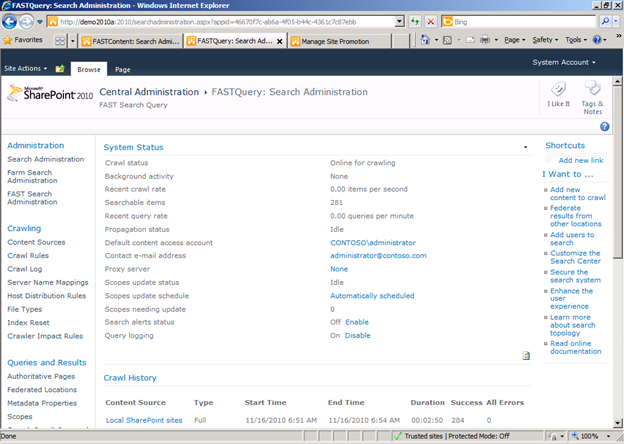Open Favorites with the star button
The height and width of the screenshot is (444, 624).
pos(23,40)
